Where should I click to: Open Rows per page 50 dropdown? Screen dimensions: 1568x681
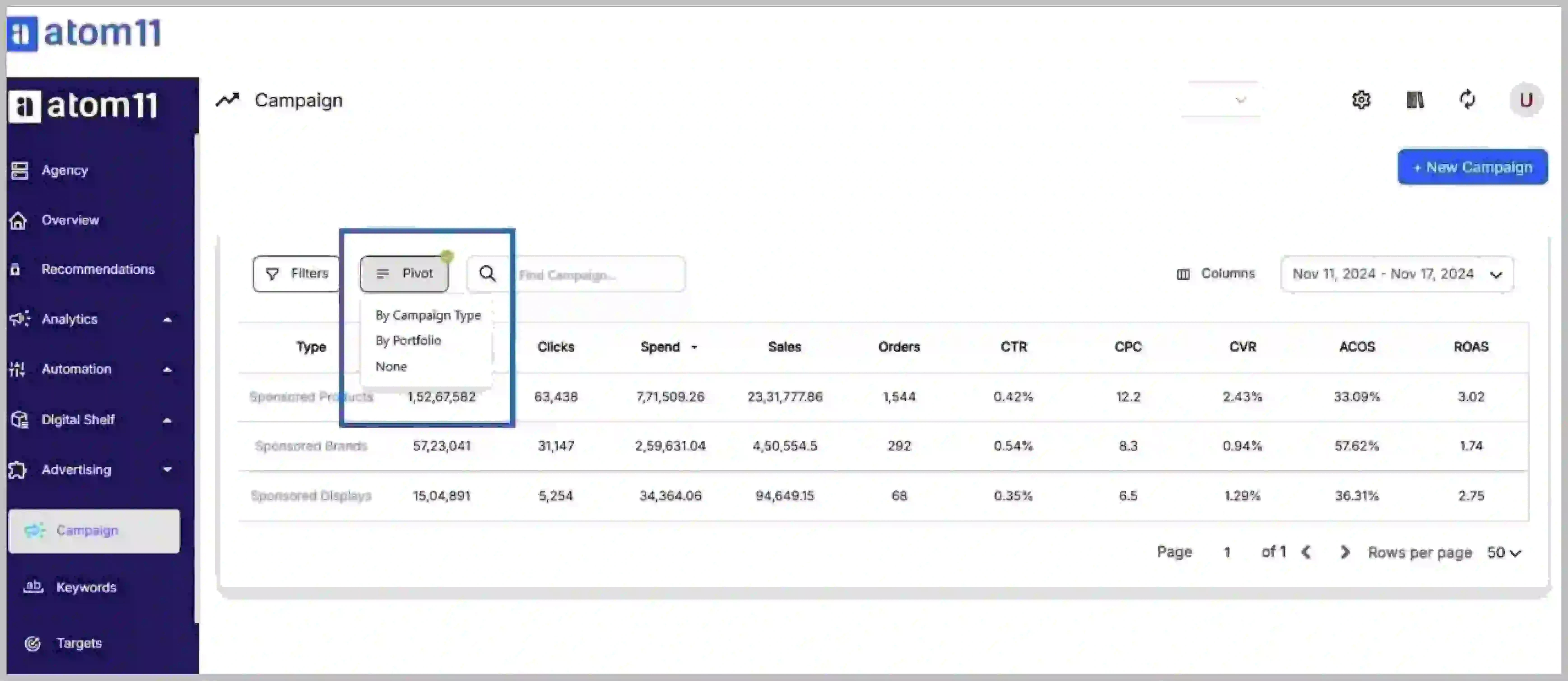(1504, 553)
